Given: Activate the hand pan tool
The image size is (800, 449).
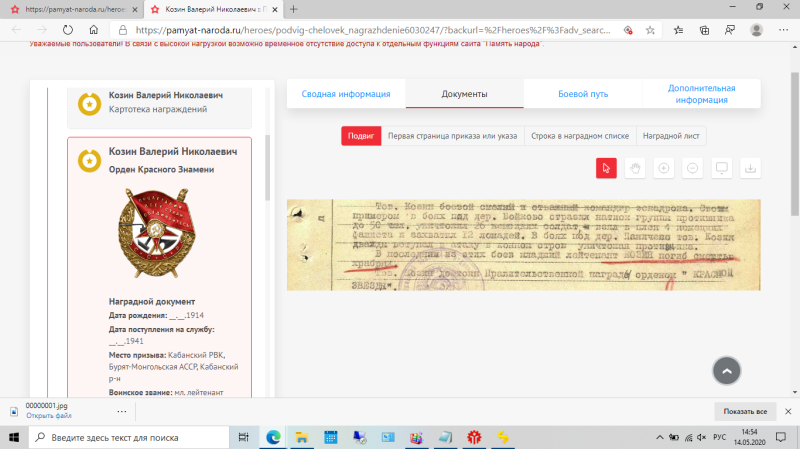Looking at the screenshot, I should click(635, 168).
